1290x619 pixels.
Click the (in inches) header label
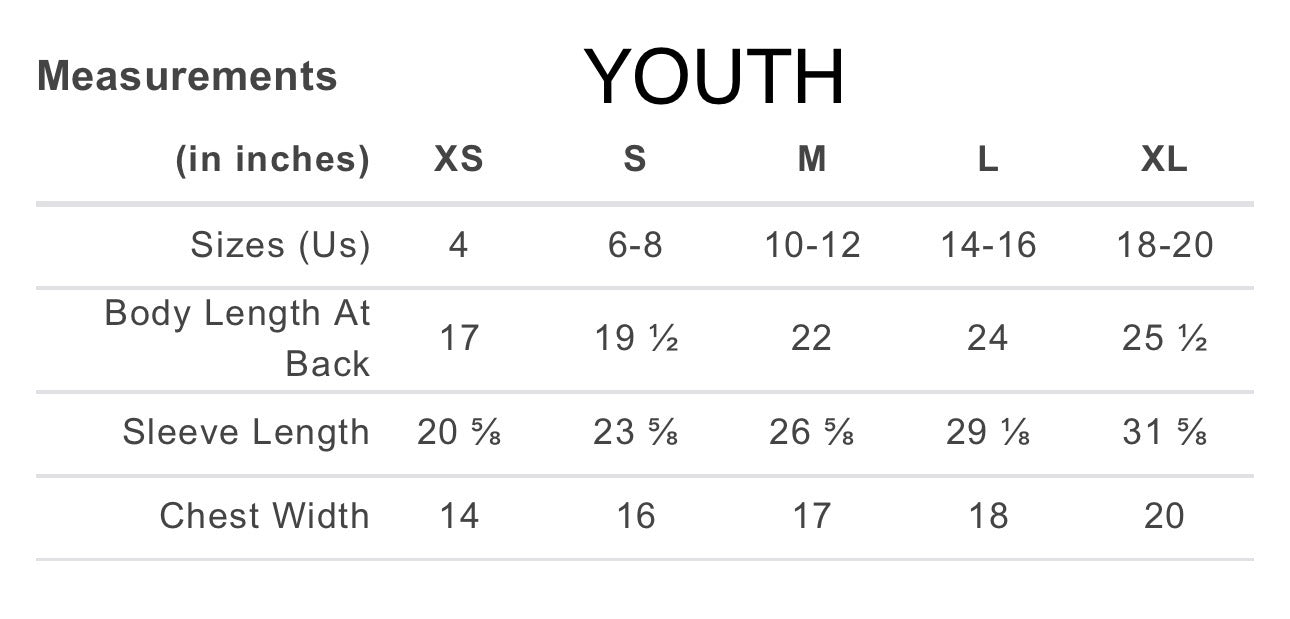click(272, 160)
